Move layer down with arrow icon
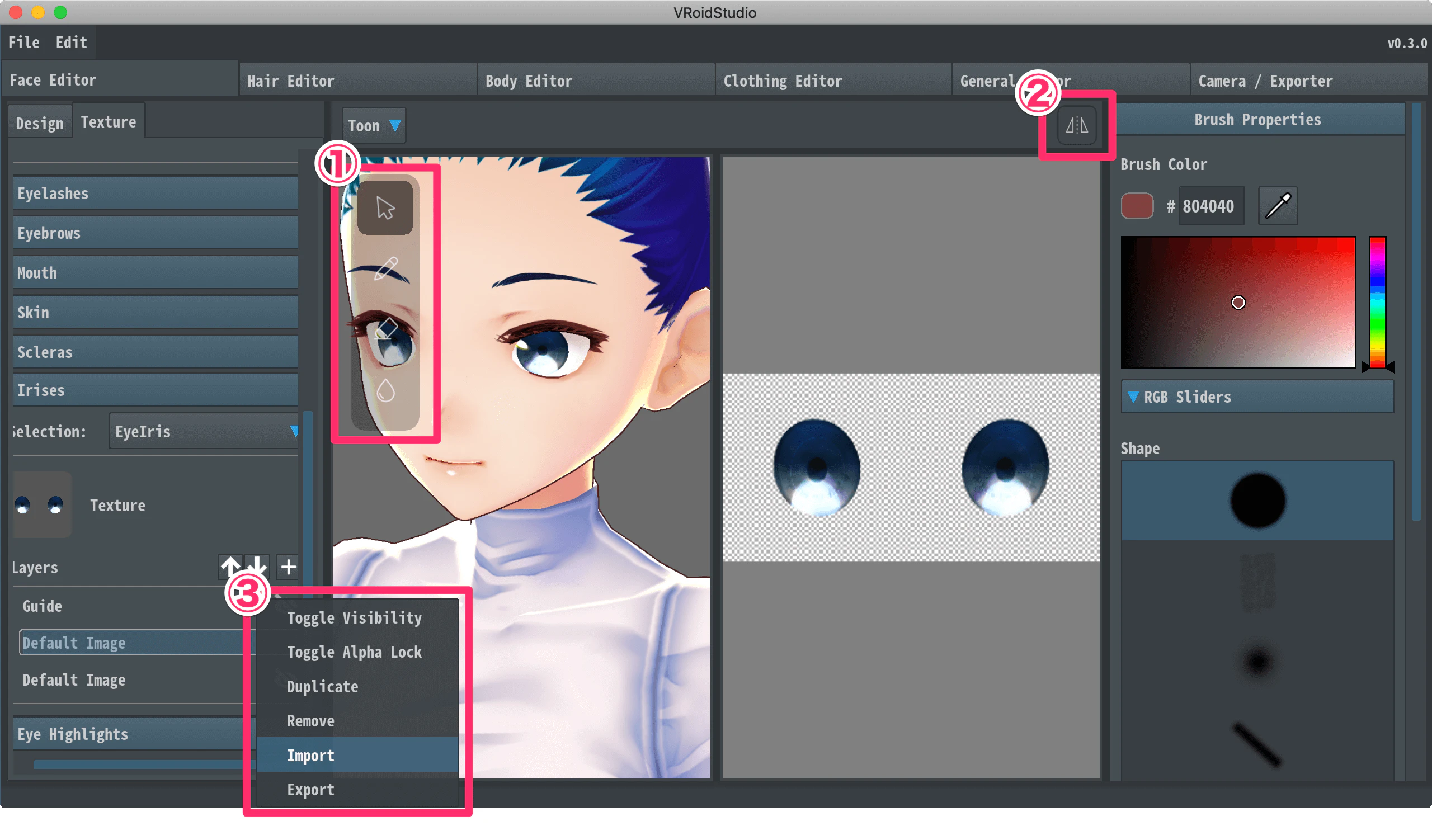Screen dimensions: 1432x840 click(257, 567)
